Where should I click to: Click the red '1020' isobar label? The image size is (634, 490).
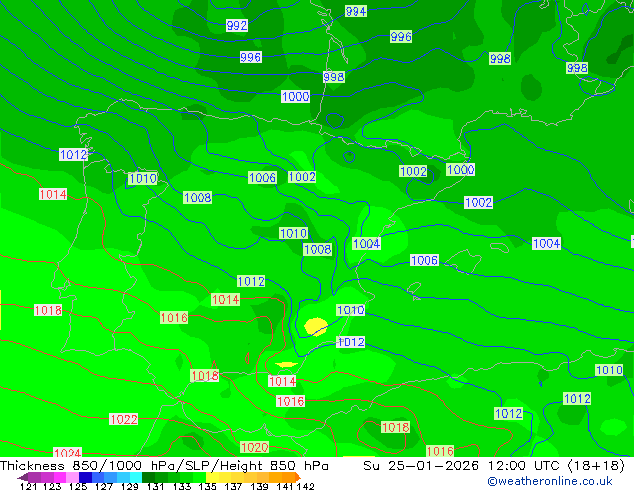point(254,447)
